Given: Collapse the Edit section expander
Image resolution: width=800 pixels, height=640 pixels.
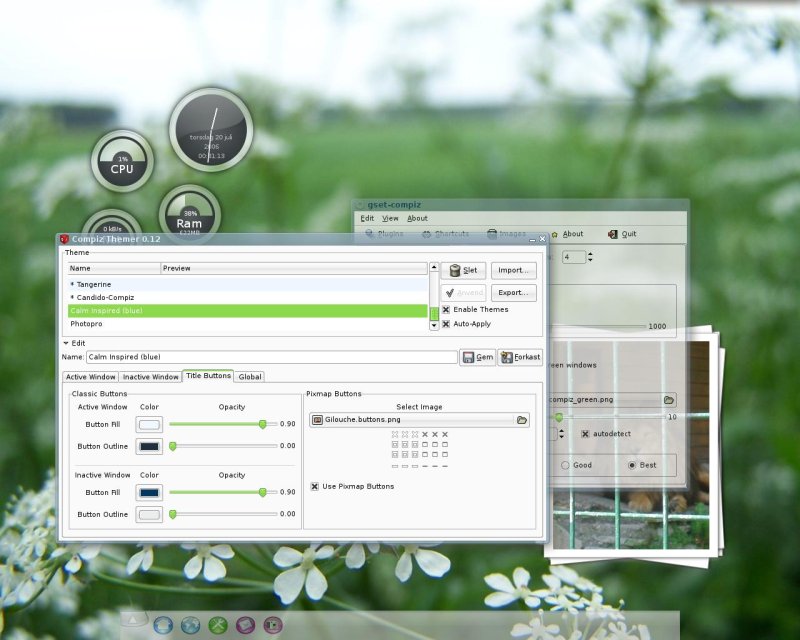Looking at the screenshot, I should [66, 343].
